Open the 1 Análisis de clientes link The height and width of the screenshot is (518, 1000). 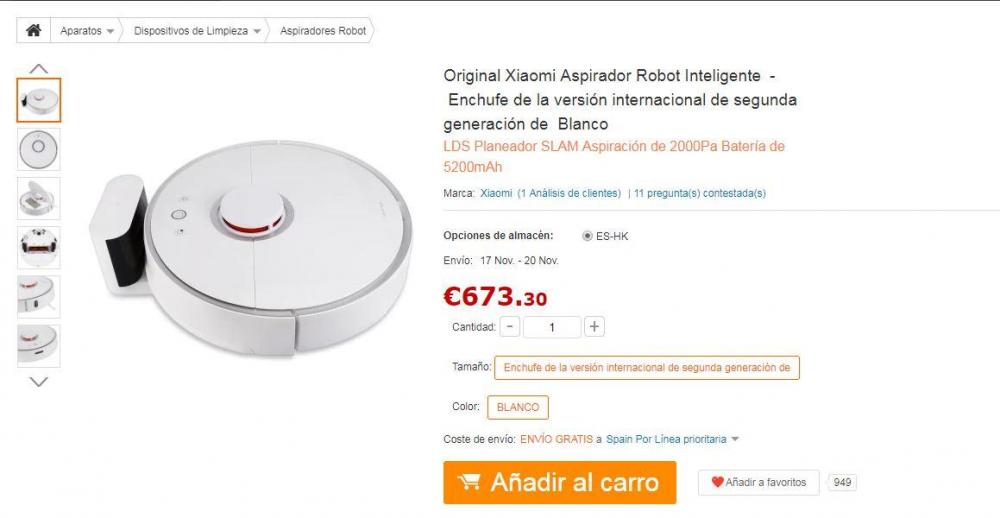pos(569,193)
